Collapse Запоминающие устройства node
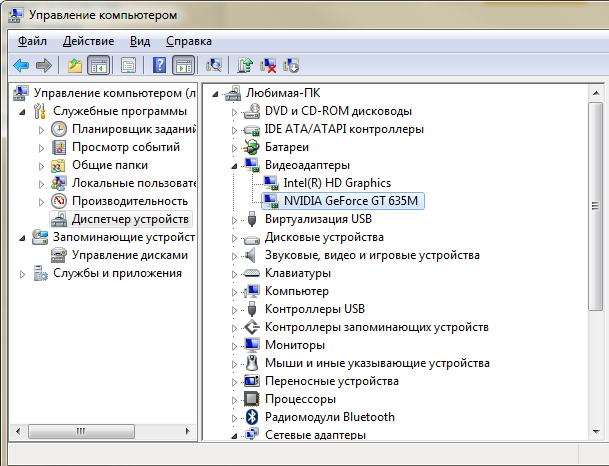This screenshot has width=609, height=466. tap(23, 238)
